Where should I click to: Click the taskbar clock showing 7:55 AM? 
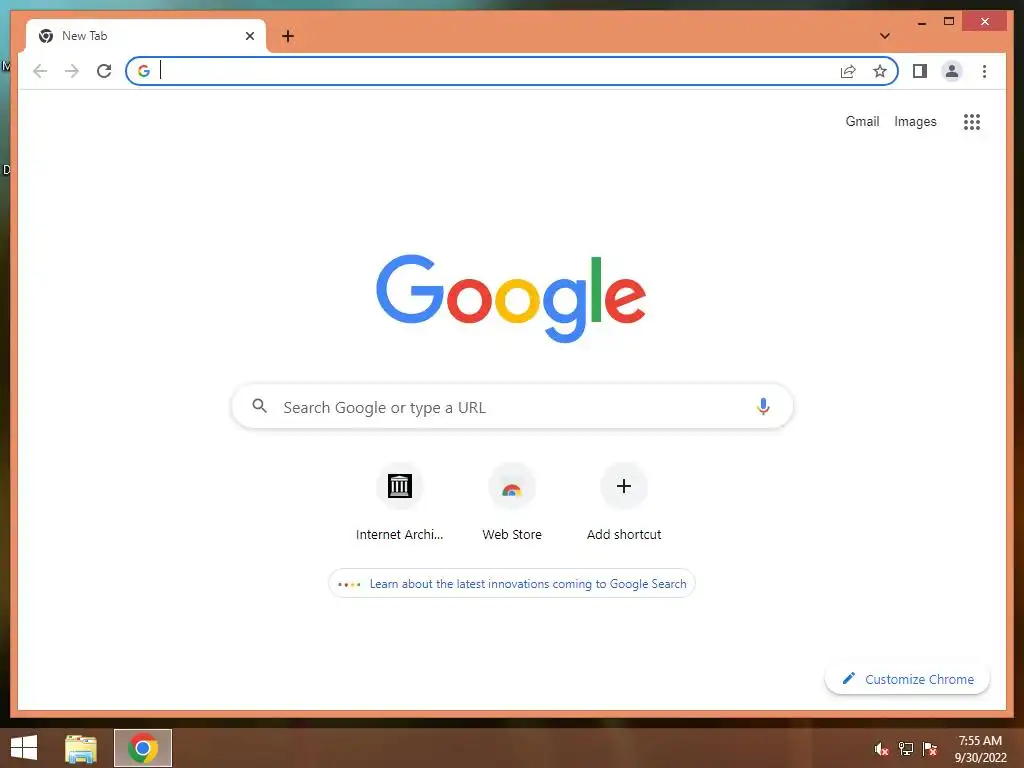[x=980, y=749]
